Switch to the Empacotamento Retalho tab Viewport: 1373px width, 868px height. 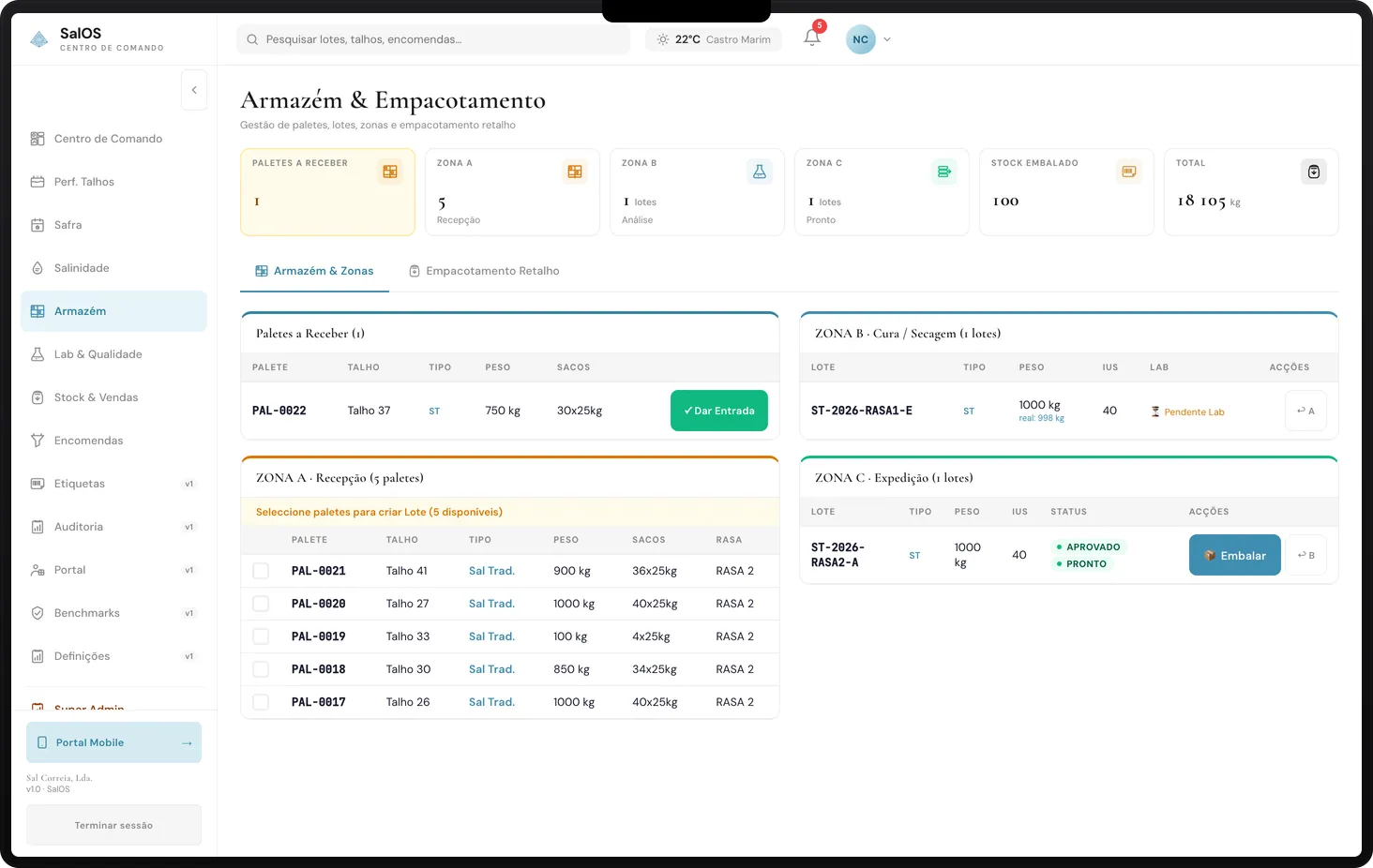coord(484,271)
